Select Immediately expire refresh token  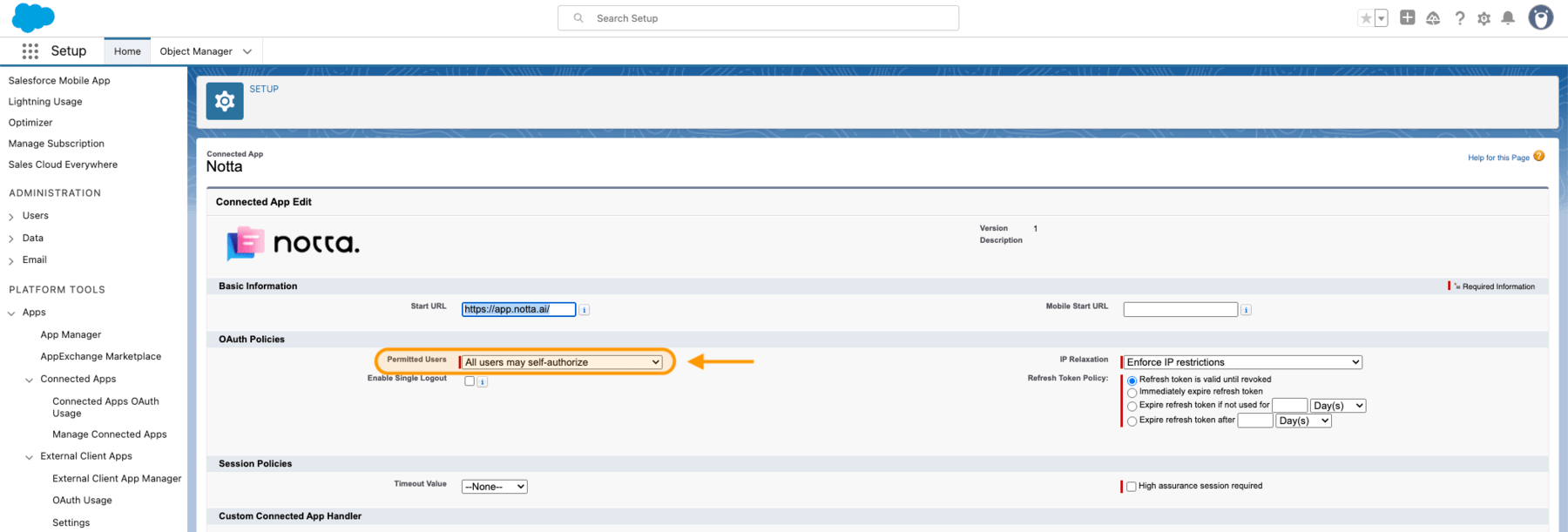(1132, 393)
